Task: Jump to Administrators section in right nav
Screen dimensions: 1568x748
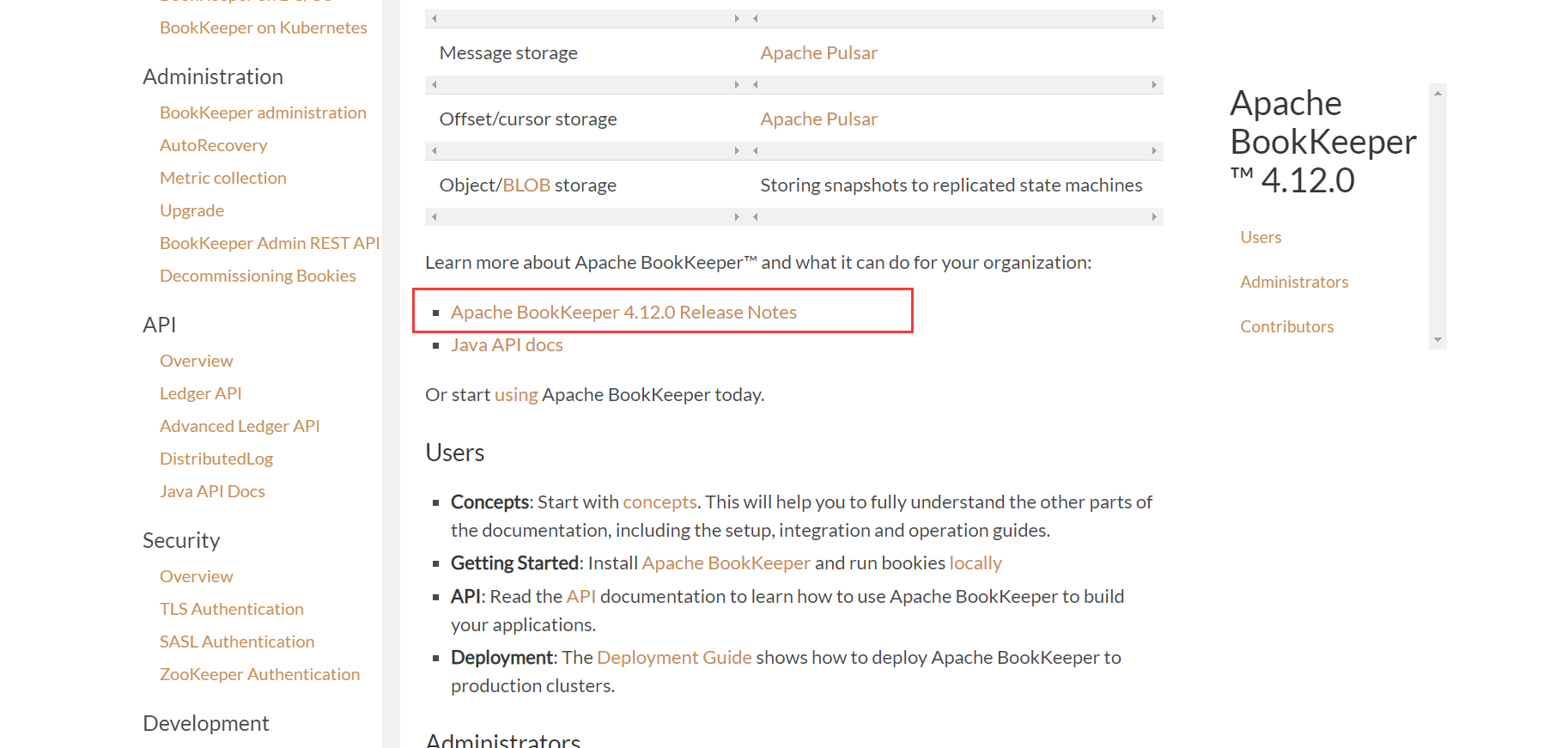Action: click(1294, 282)
